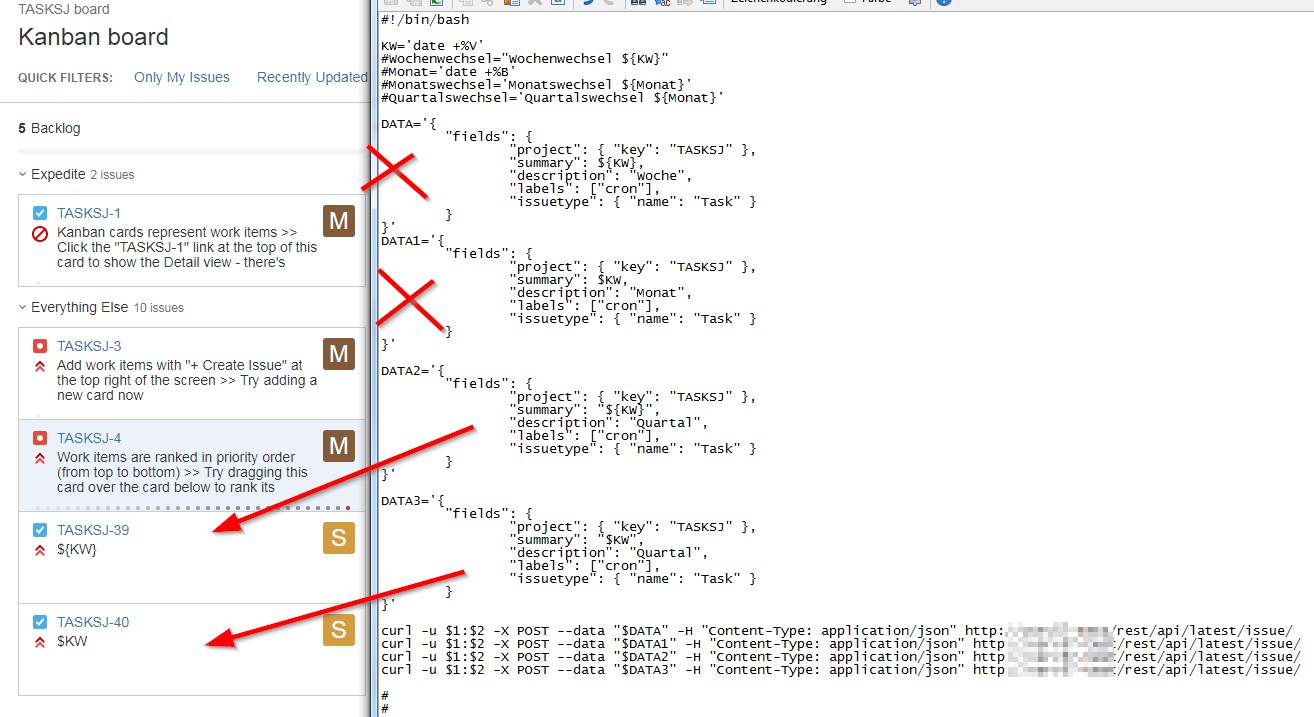This screenshot has height=717, width=1314.
Task: Click the priority arrows icon on TASKSJ-39
Action: pyautogui.click(x=40, y=550)
